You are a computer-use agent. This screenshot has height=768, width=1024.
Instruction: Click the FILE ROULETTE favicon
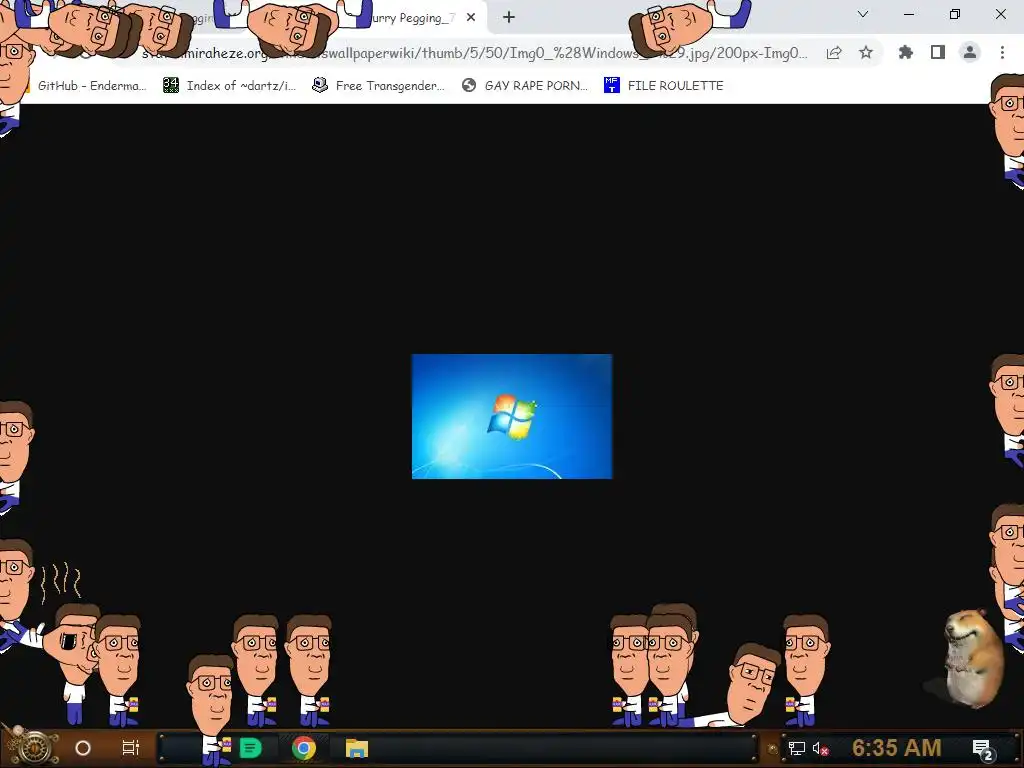tap(611, 85)
